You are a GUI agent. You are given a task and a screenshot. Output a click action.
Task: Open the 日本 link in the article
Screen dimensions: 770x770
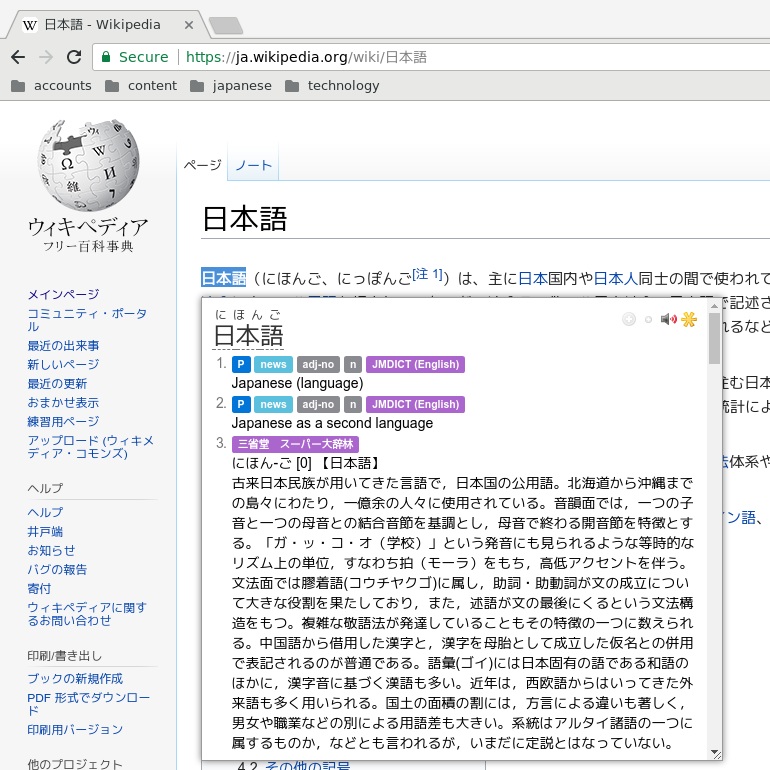pyautogui.click(x=533, y=278)
